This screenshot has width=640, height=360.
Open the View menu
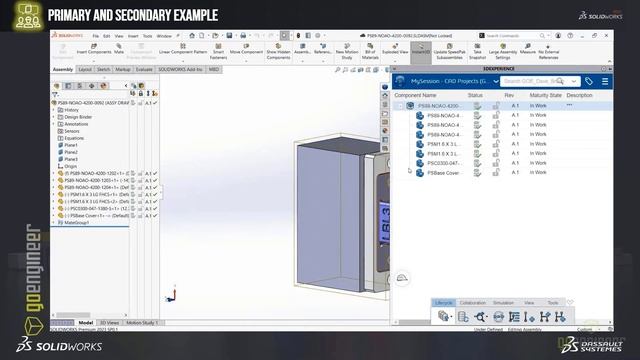click(119, 36)
